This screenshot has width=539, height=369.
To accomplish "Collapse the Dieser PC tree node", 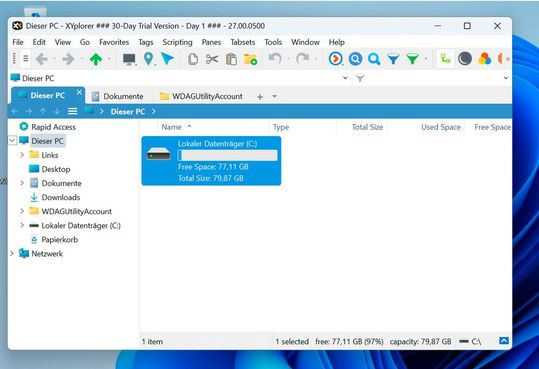I will click(12, 141).
